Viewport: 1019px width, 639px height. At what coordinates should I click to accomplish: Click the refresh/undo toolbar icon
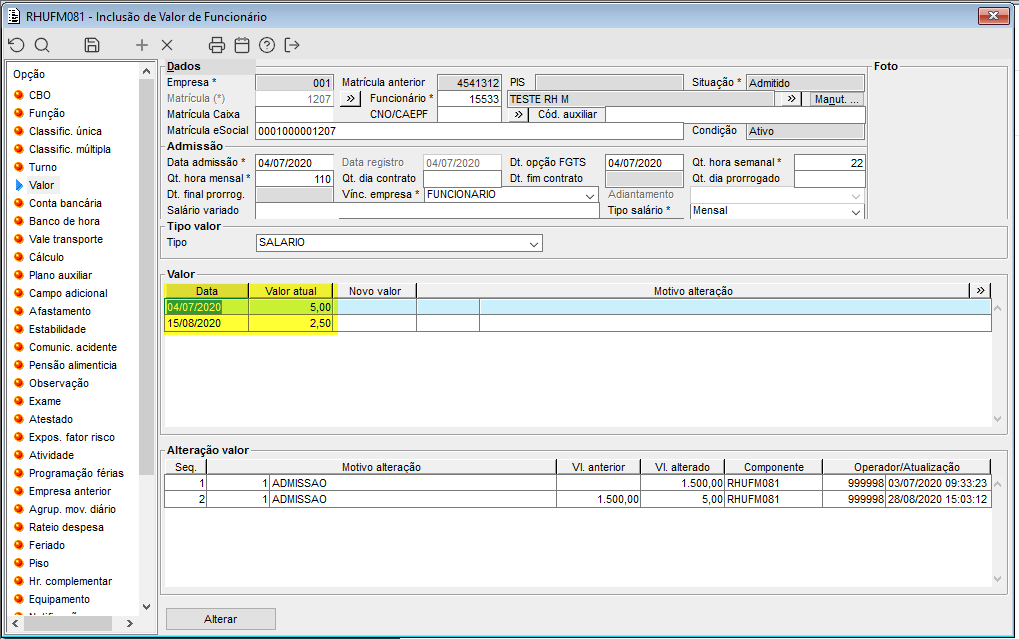tap(16, 45)
